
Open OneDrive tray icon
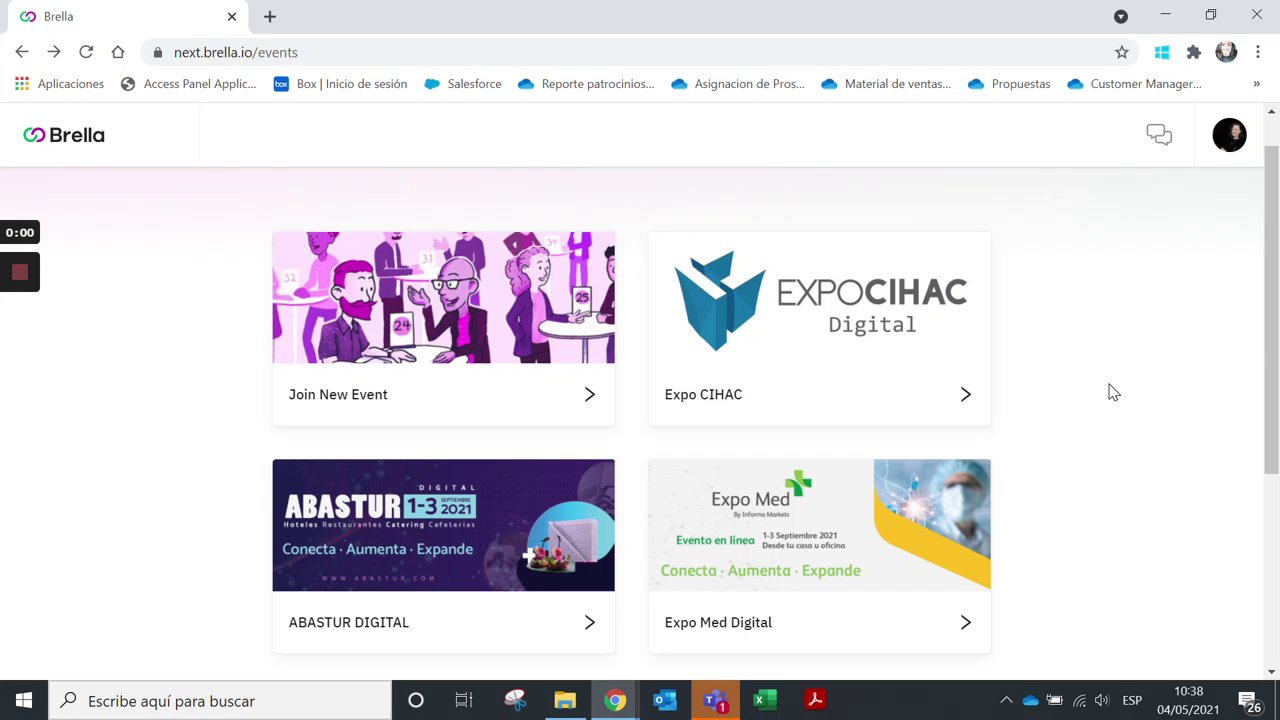pos(1030,701)
